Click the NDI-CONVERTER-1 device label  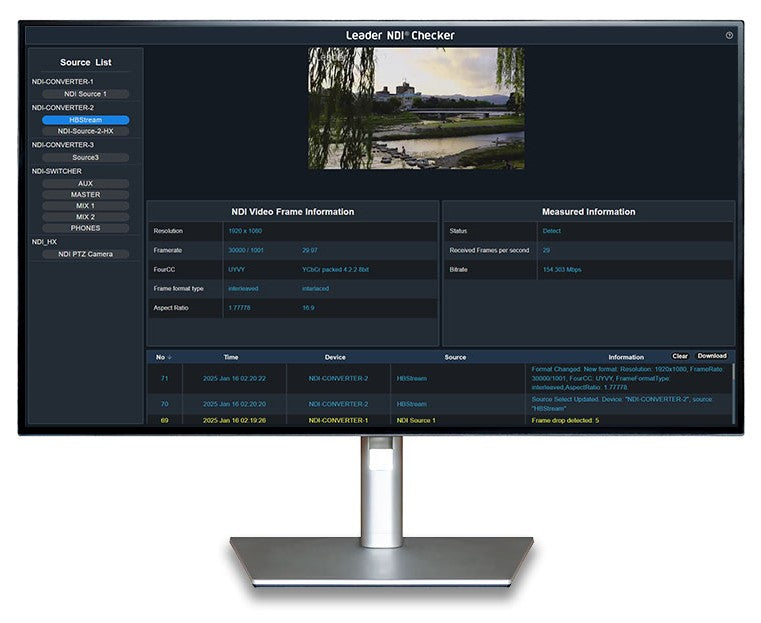coord(63,82)
